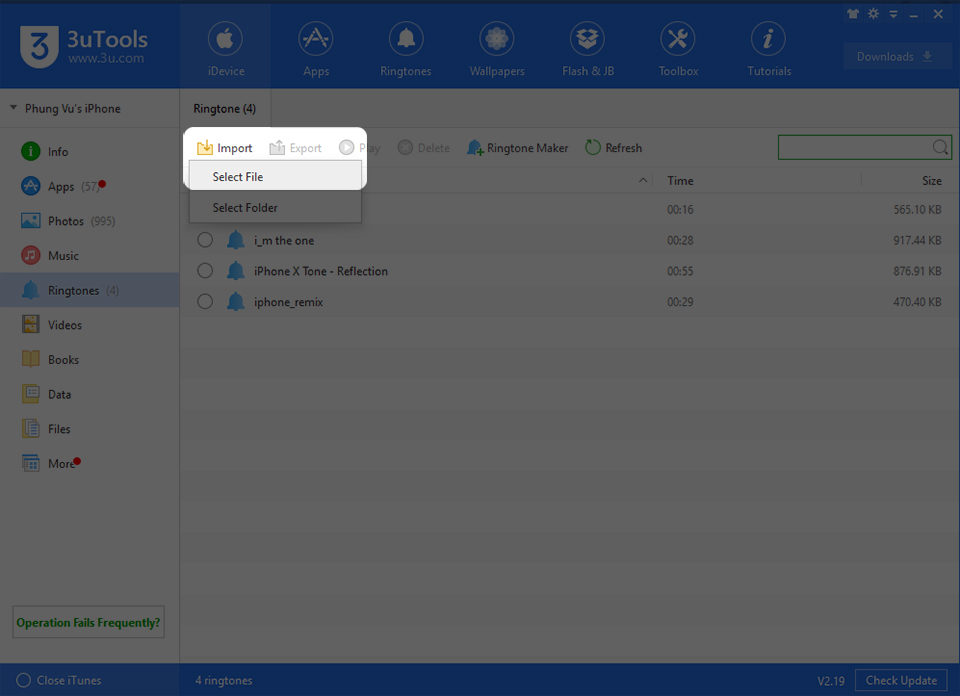
Task: Collapse the Phung Vu's iPhone device tree
Action: (14, 108)
